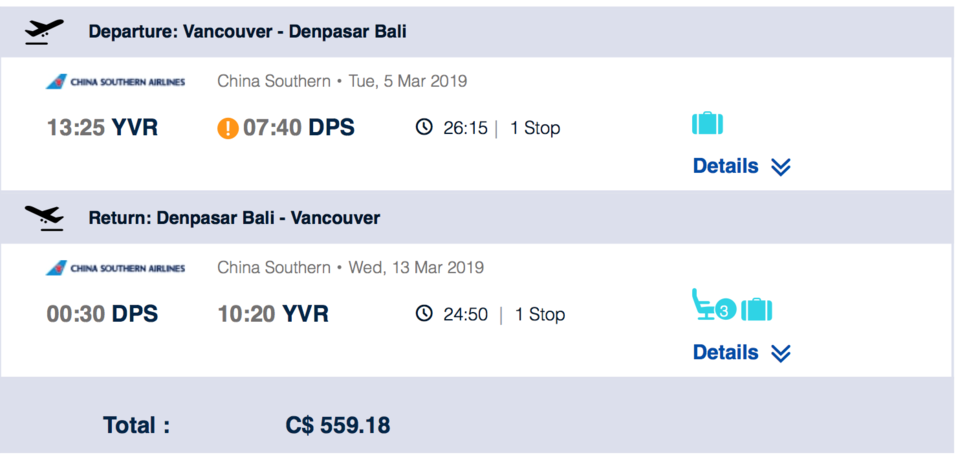Screen dimensions: 960x457
Task: Click the double chevron beside return Details
Action: [x=781, y=353]
